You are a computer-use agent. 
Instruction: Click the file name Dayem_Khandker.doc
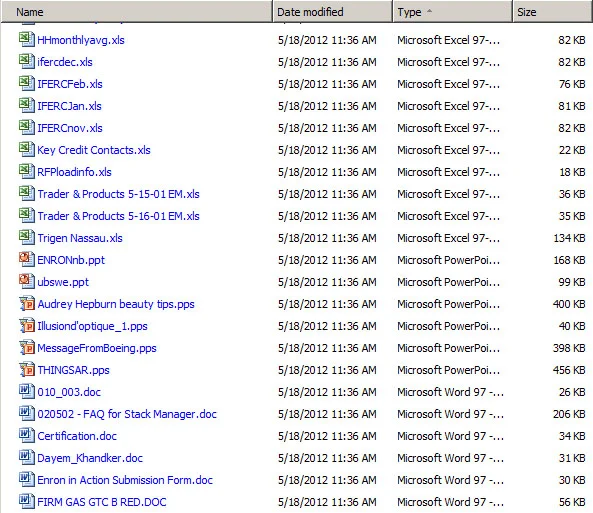90,458
